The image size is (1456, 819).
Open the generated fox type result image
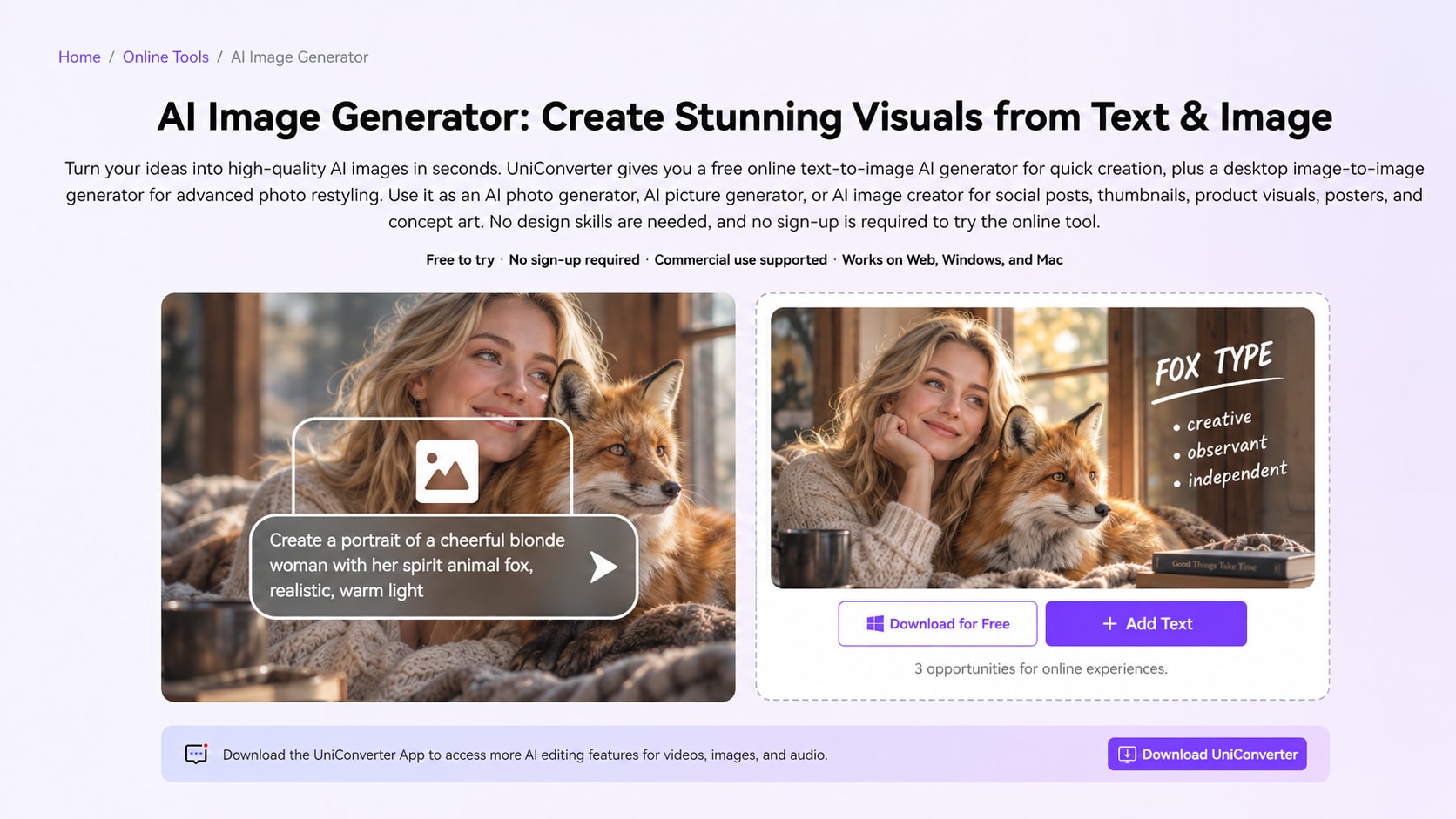pyautogui.click(x=1042, y=447)
